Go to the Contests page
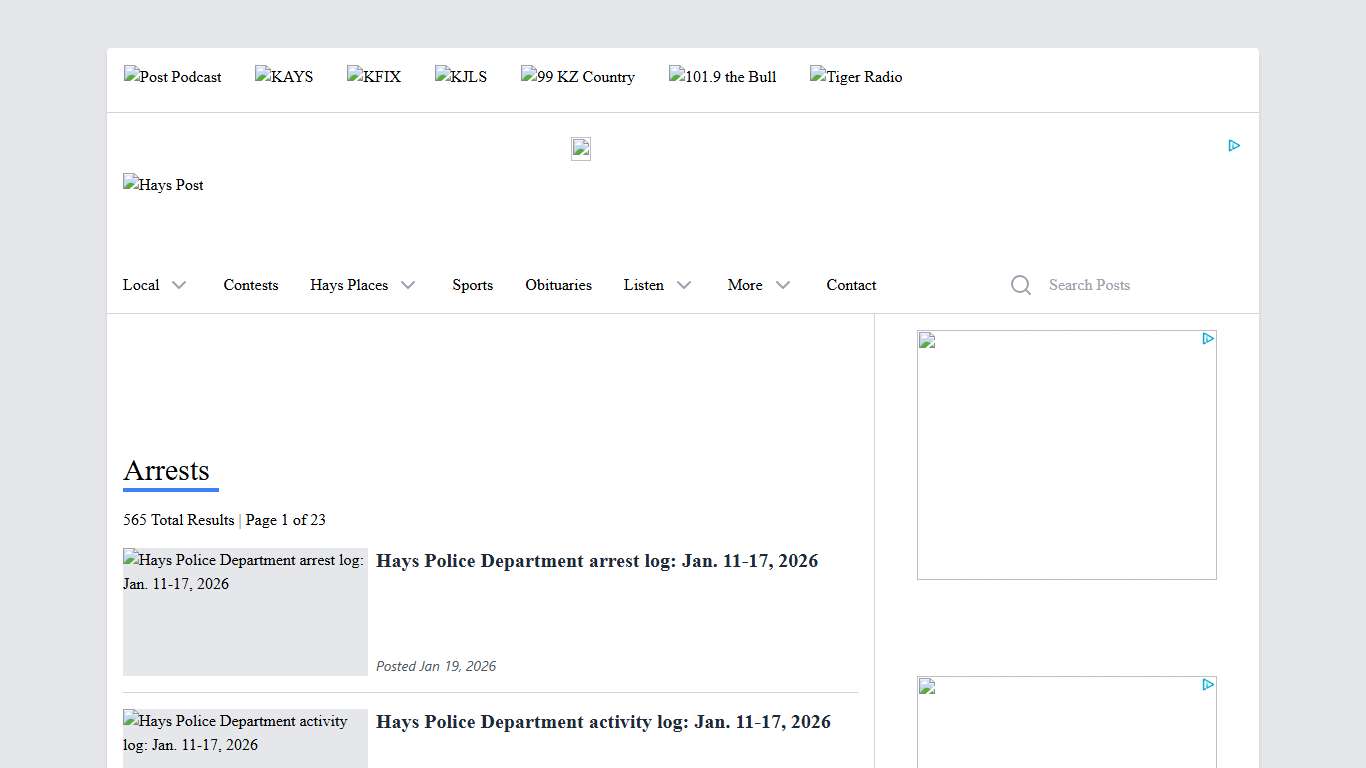1366x768 pixels. coord(251,285)
